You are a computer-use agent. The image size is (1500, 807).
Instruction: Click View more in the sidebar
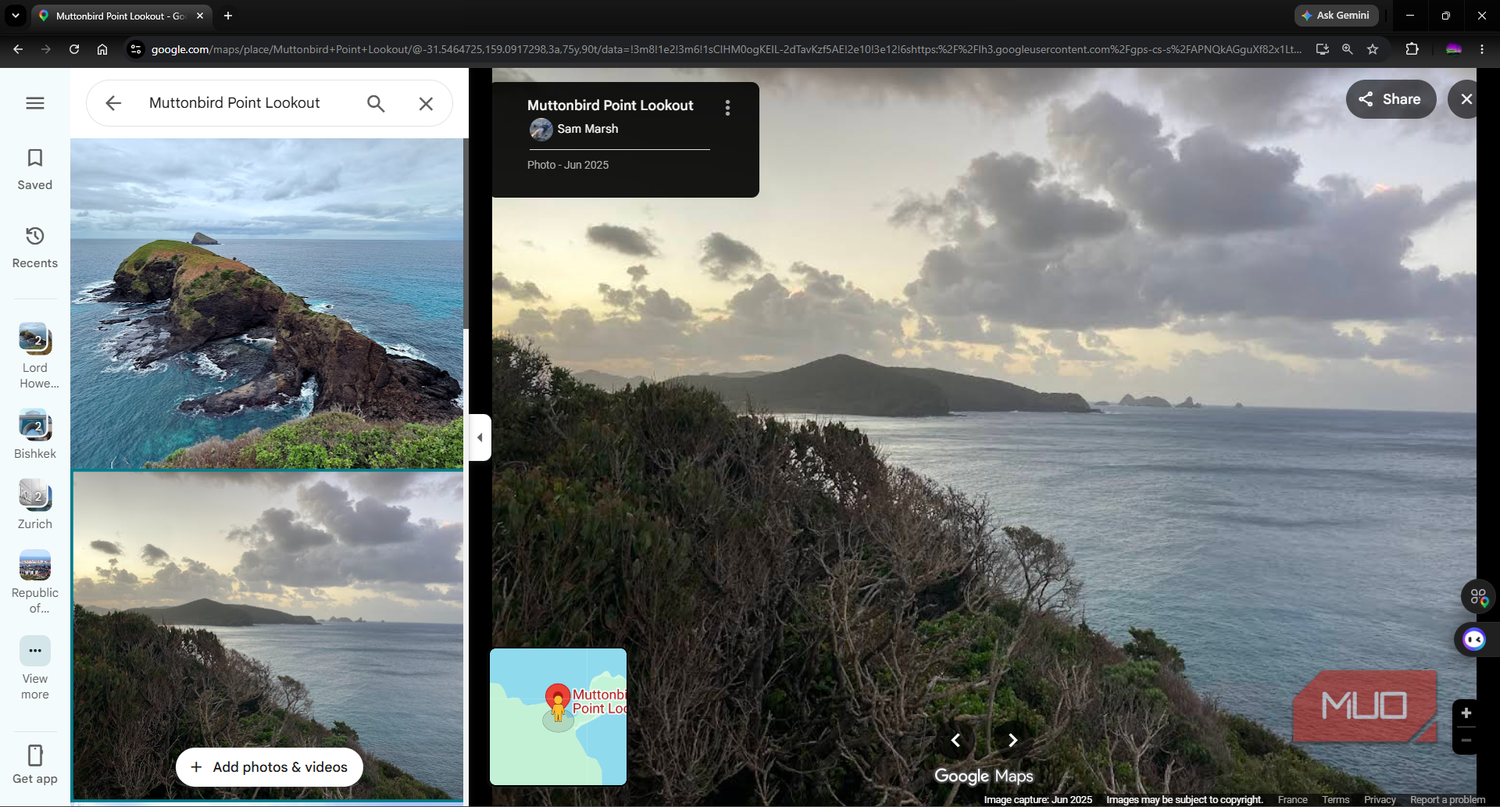click(35, 668)
